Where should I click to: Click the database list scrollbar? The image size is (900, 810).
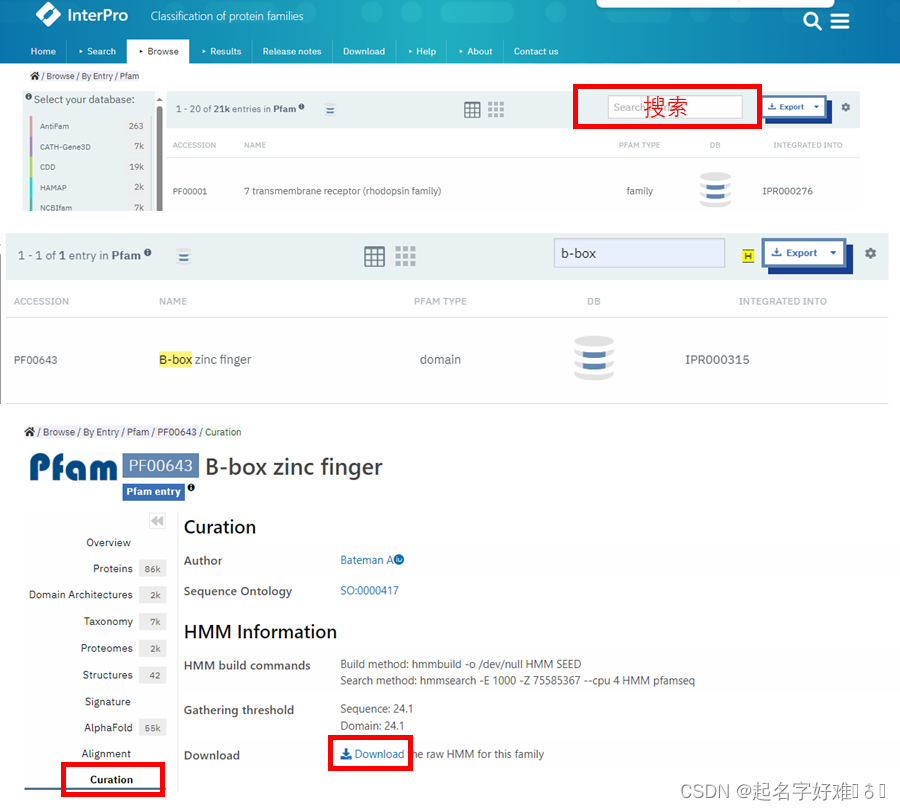(x=160, y=158)
